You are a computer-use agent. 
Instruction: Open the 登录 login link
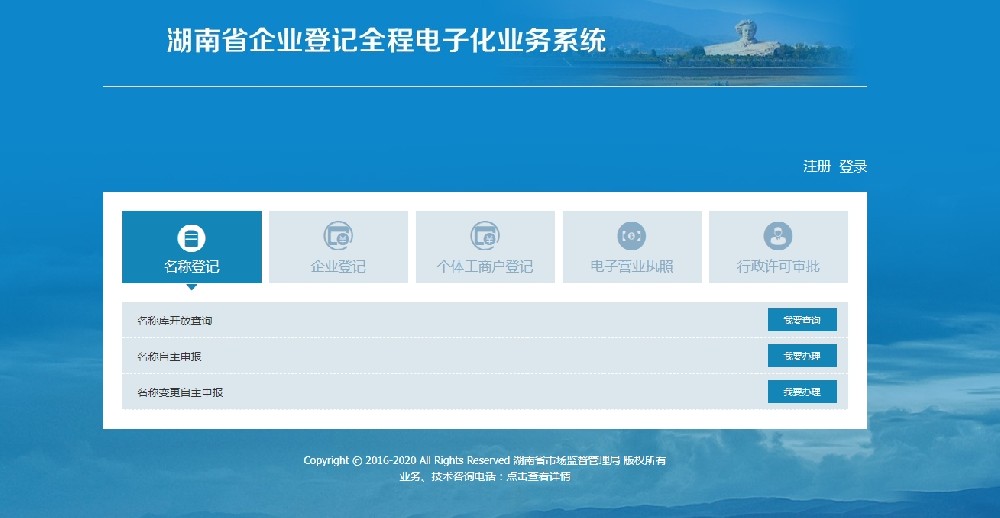(853, 167)
